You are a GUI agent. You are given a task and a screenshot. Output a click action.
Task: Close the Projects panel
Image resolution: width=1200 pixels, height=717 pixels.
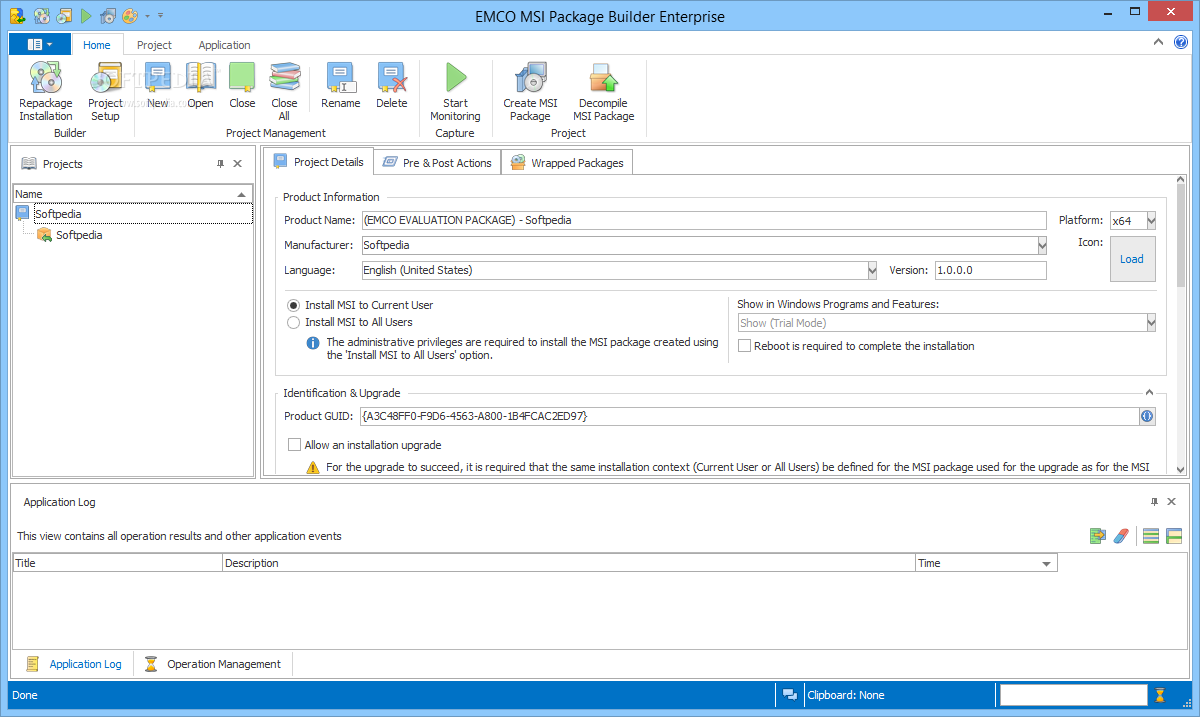238,164
